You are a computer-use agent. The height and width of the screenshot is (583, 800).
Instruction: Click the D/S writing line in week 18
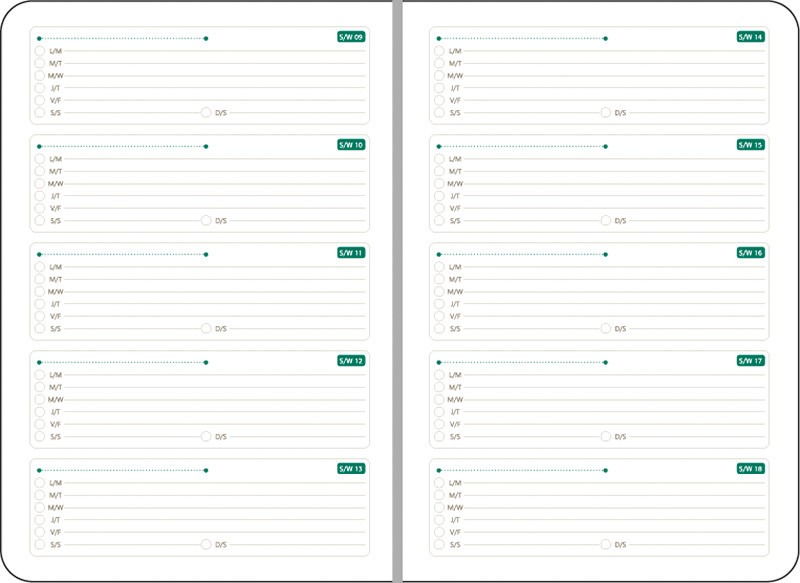697,544
